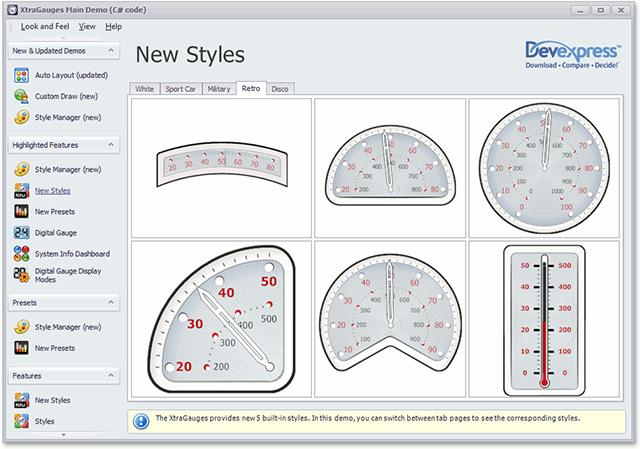Image resolution: width=640 pixels, height=449 pixels.
Task: Select the Military style tab
Action: (x=218, y=89)
